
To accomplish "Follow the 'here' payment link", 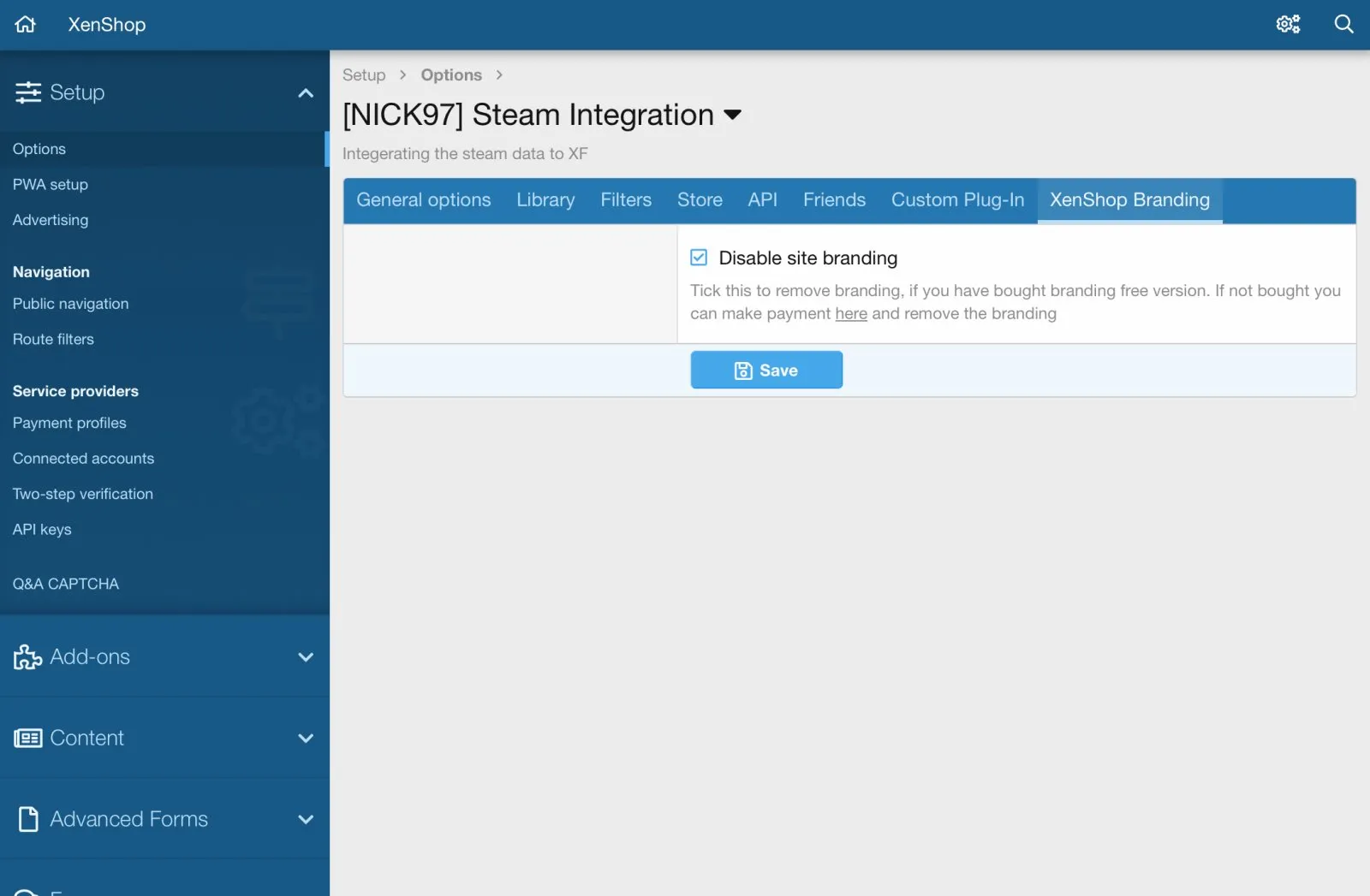I will tap(851, 314).
